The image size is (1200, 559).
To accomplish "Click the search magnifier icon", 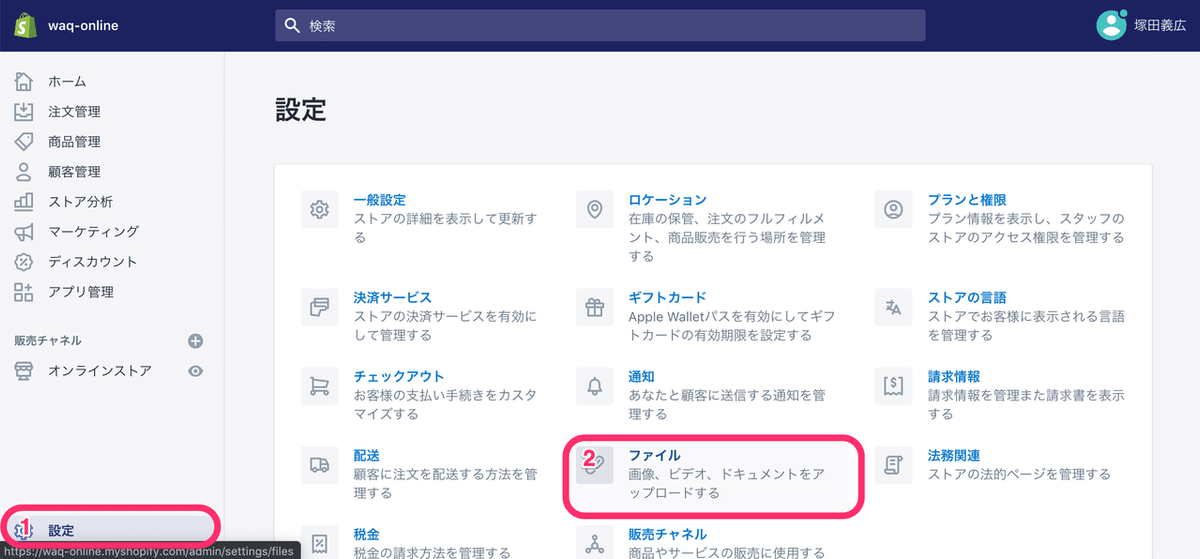I will pyautogui.click(x=292, y=26).
